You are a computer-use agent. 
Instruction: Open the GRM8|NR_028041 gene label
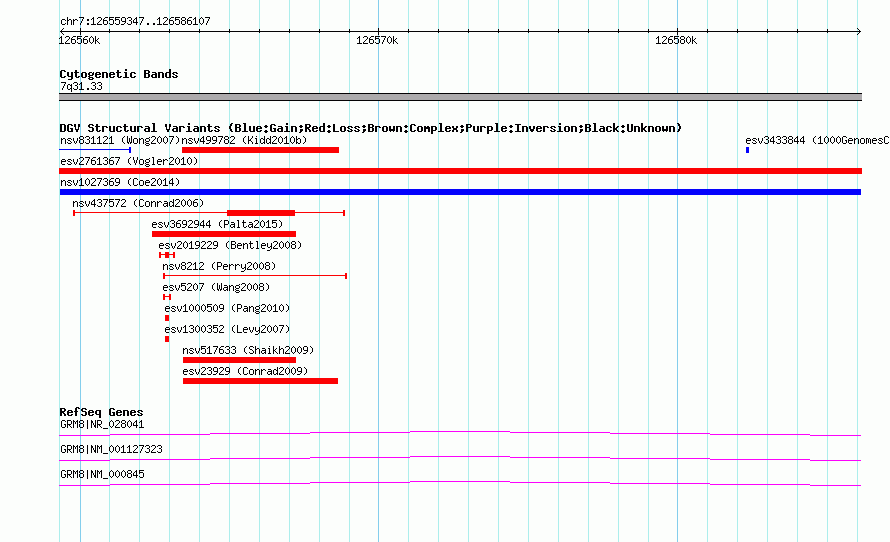102,425
